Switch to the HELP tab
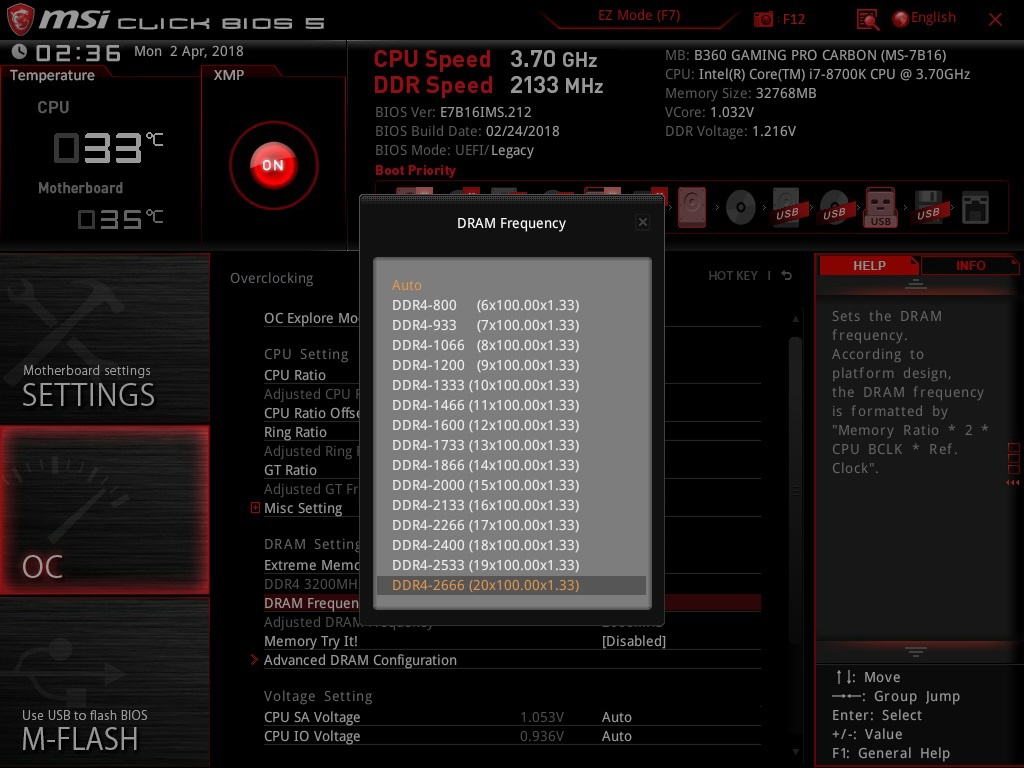Image resolution: width=1024 pixels, height=768 pixels. [869, 265]
